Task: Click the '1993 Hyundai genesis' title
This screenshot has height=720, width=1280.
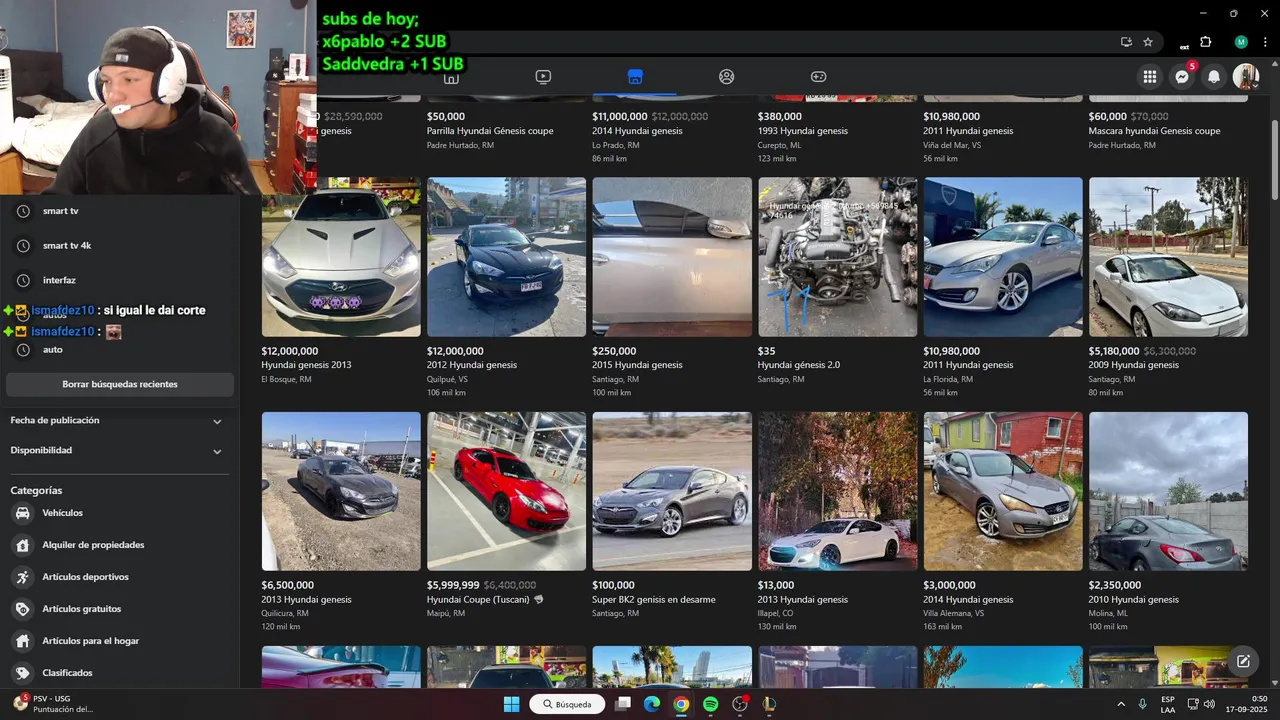Action: (x=803, y=131)
